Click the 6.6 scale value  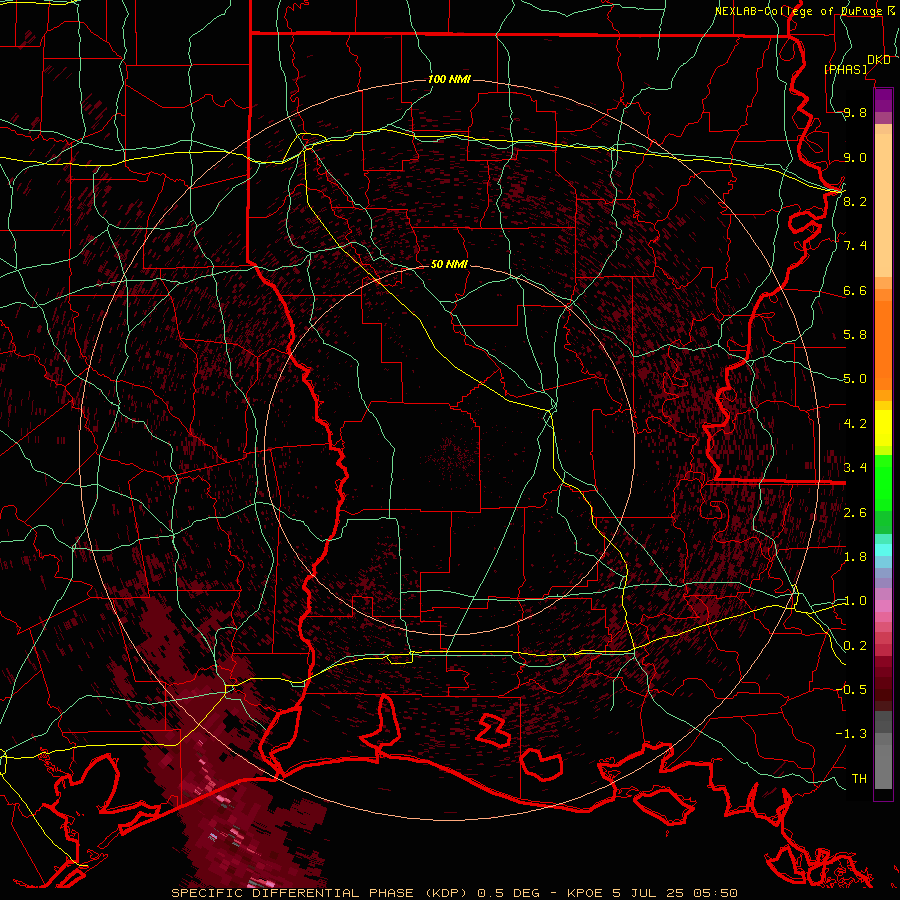pos(855,290)
